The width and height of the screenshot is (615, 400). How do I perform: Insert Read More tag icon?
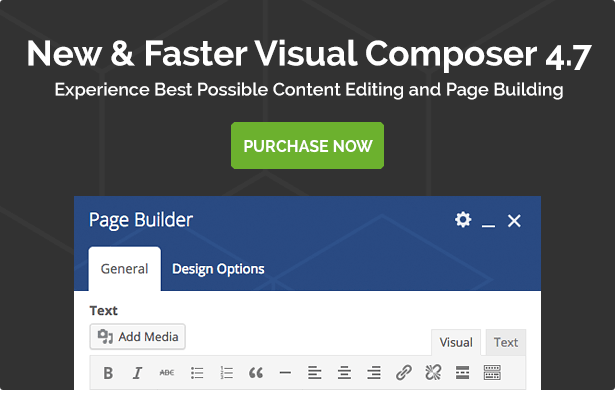pos(462,373)
